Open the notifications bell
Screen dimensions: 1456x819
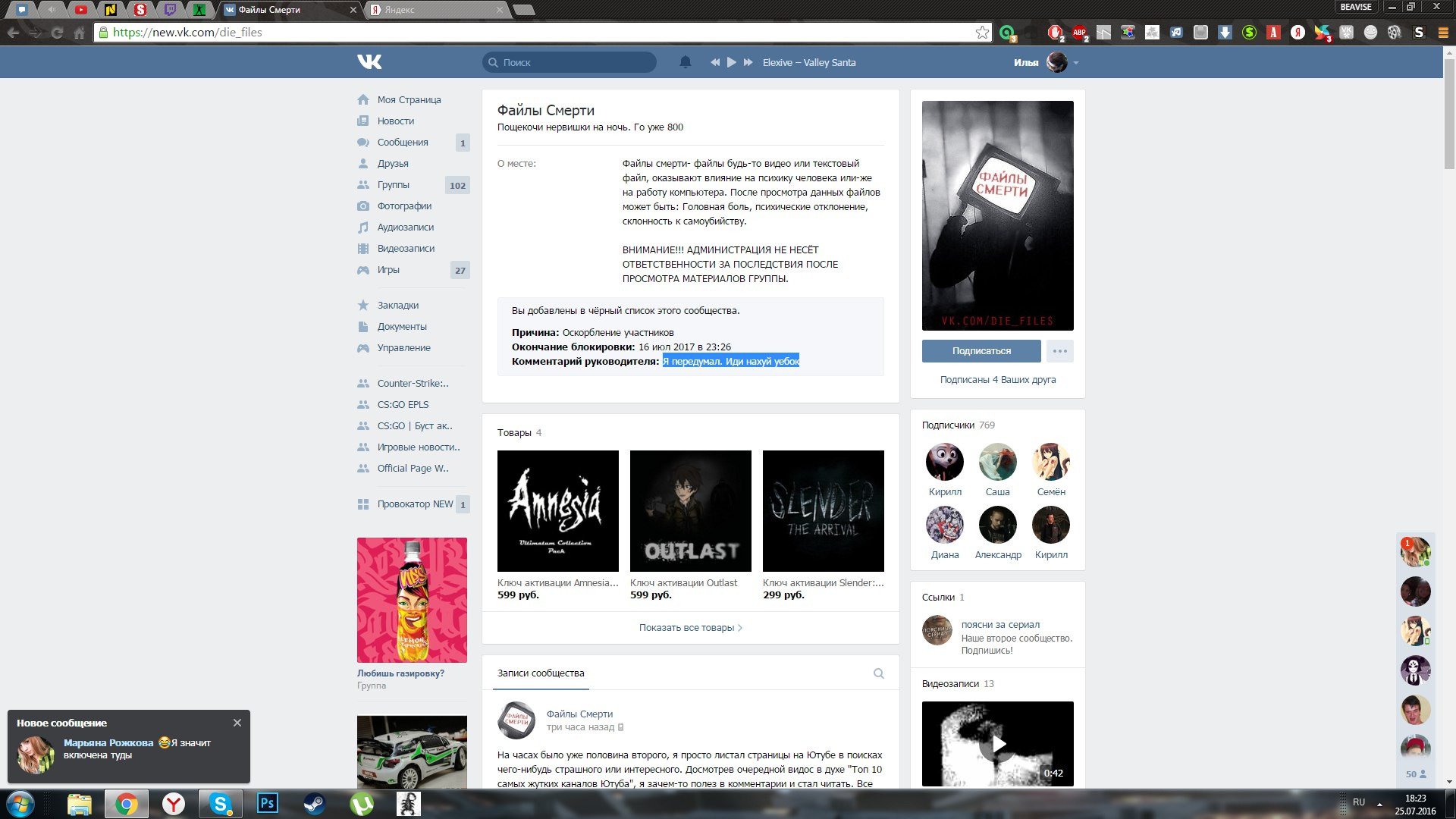[x=685, y=62]
